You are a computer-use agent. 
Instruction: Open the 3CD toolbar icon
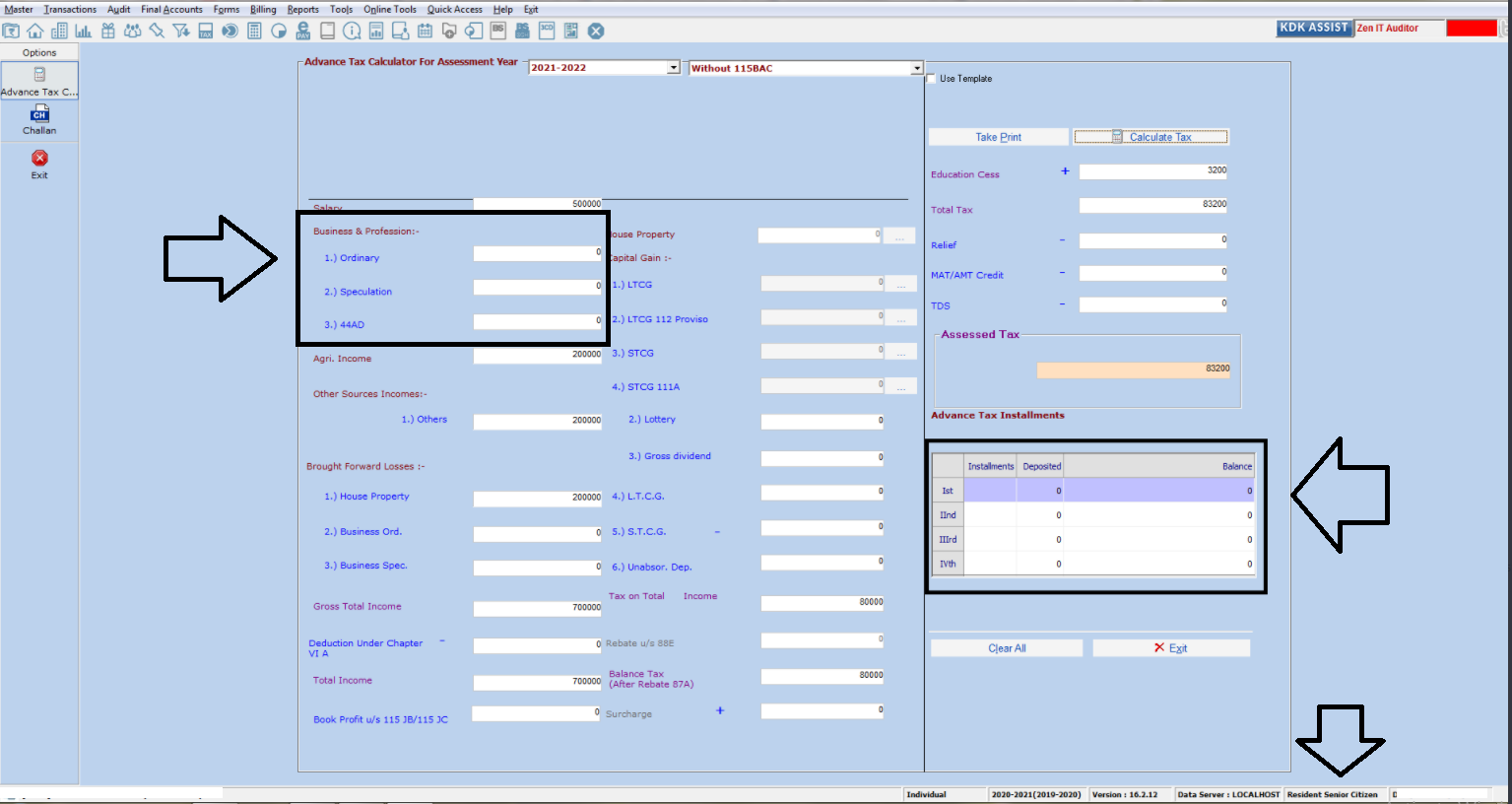tap(547, 31)
